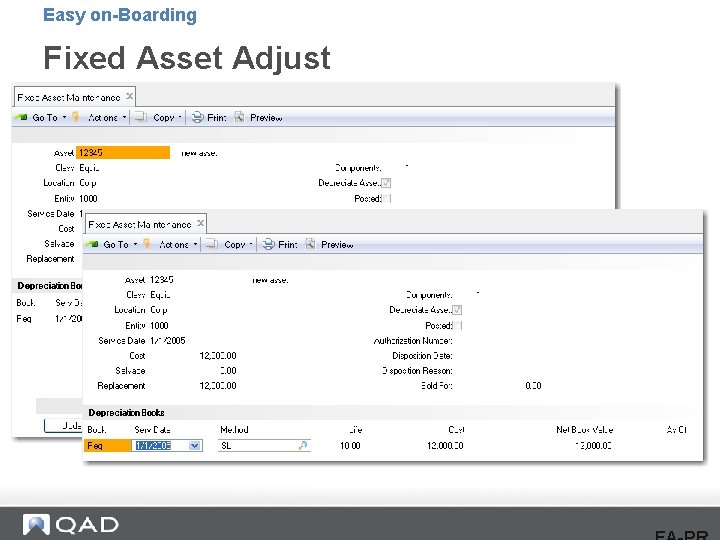Click Entity value 1000 in back window
Image resolution: width=720 pixels, height=540 pixels.
(x=88, y=199)
